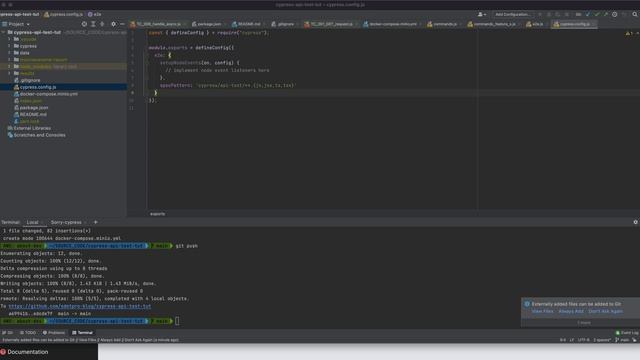This screenshot has height=360, width=640.
Task: Add new terminal session with plus
Action: (x=96, y=222)
